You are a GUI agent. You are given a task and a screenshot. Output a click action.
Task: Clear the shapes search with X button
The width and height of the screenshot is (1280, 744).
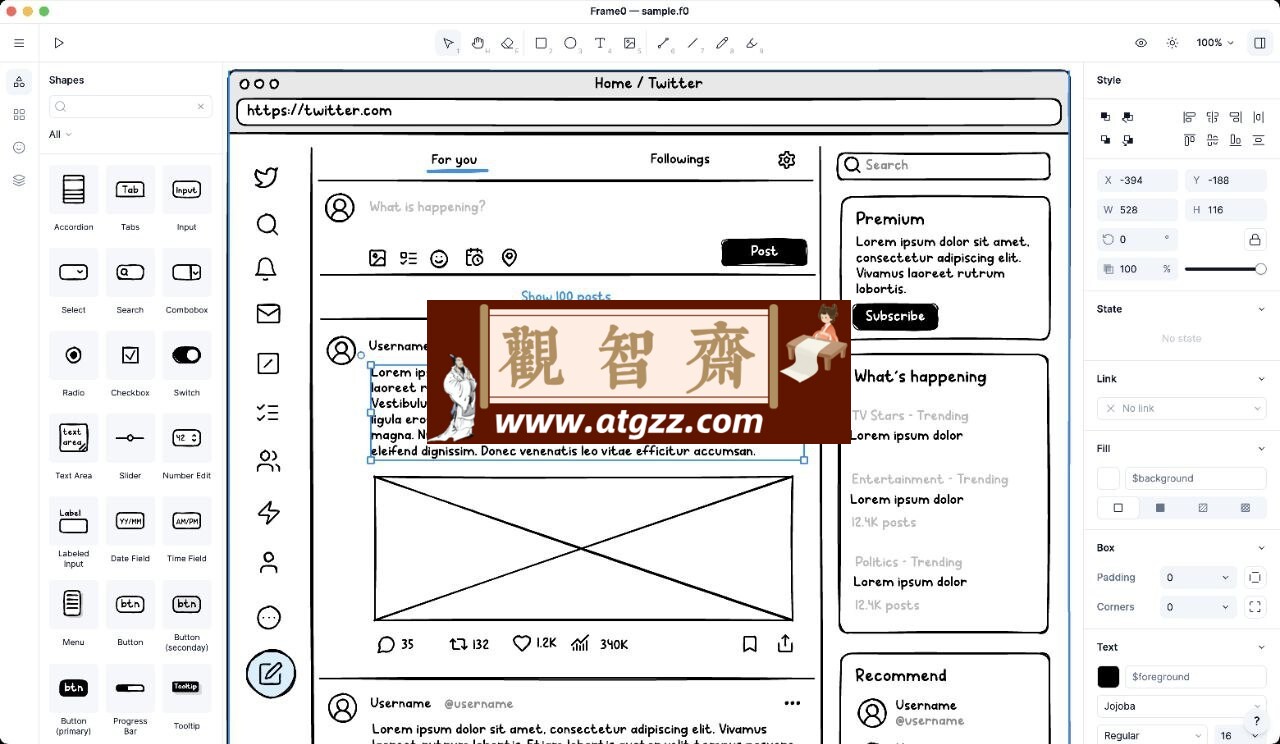click(x=200, y=107)
